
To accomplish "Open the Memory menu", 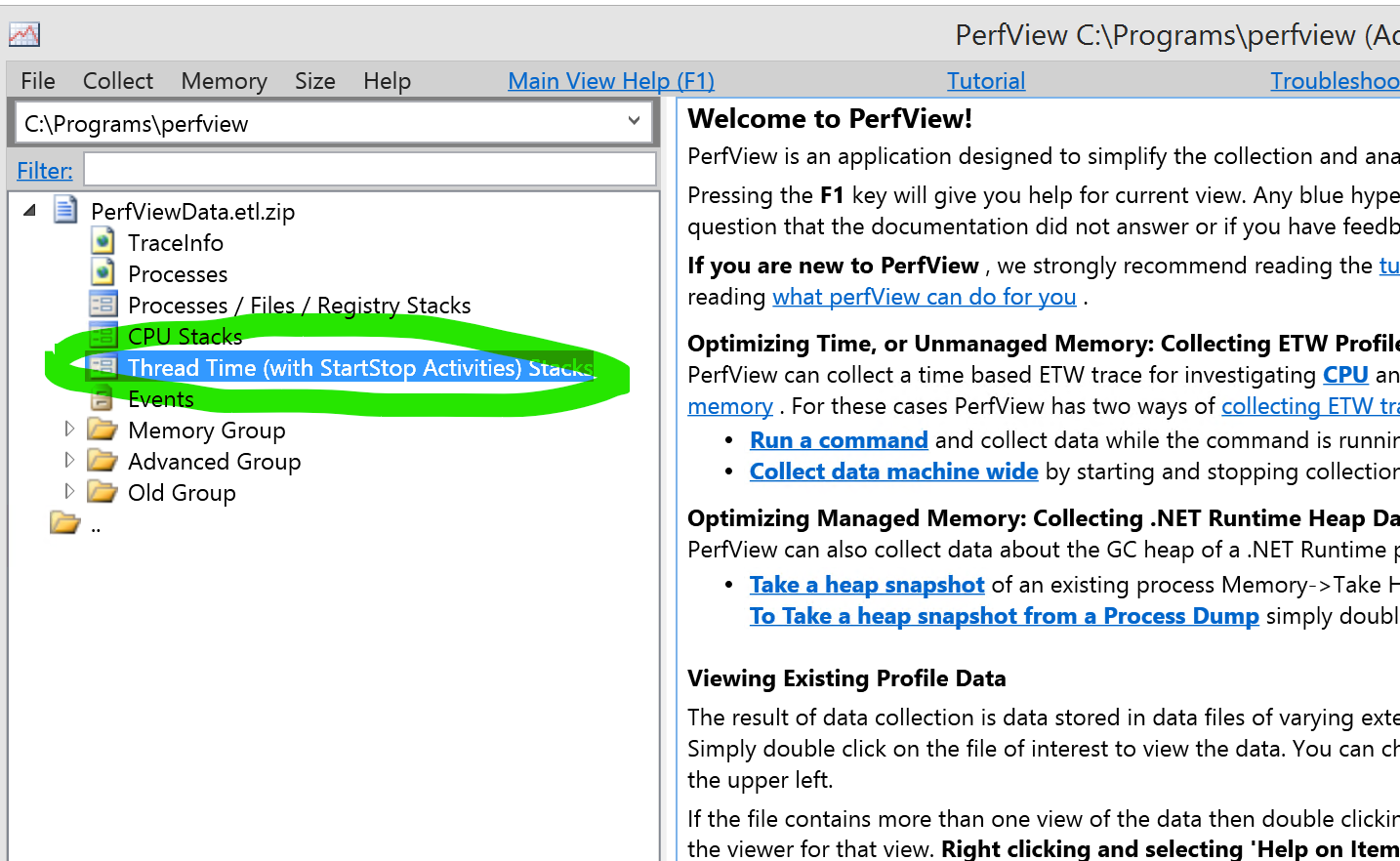I will point(224,81).
